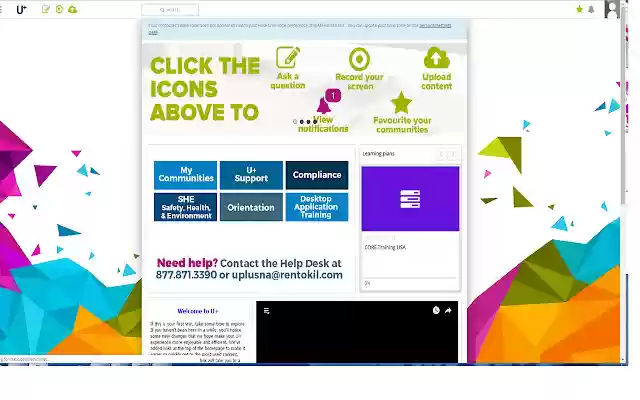Click inside the Search field
The image size is (640, 400).
pyautogui.click(x=170, y=10)
